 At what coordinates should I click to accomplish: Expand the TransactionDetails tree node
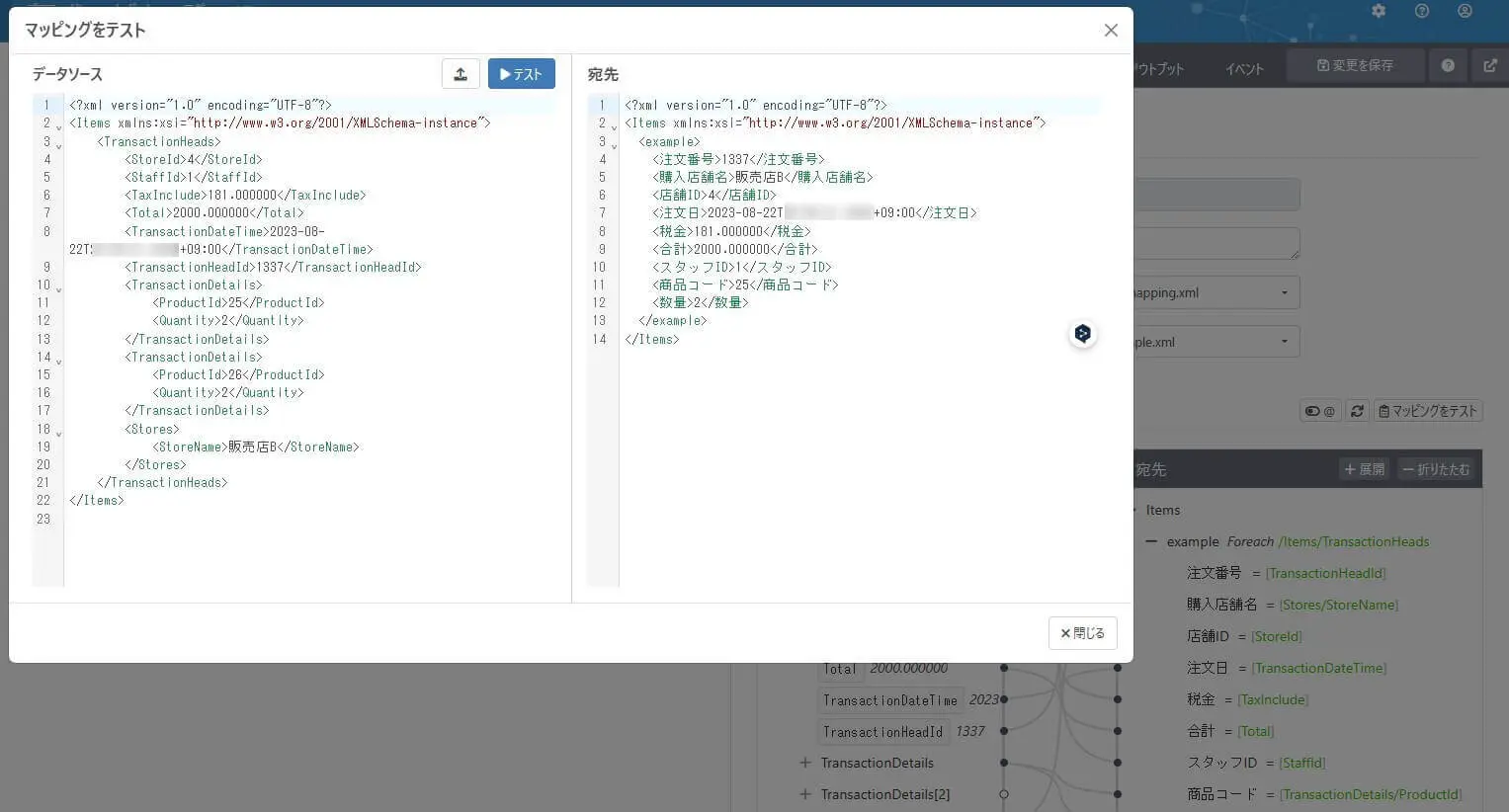click(805, 763)
